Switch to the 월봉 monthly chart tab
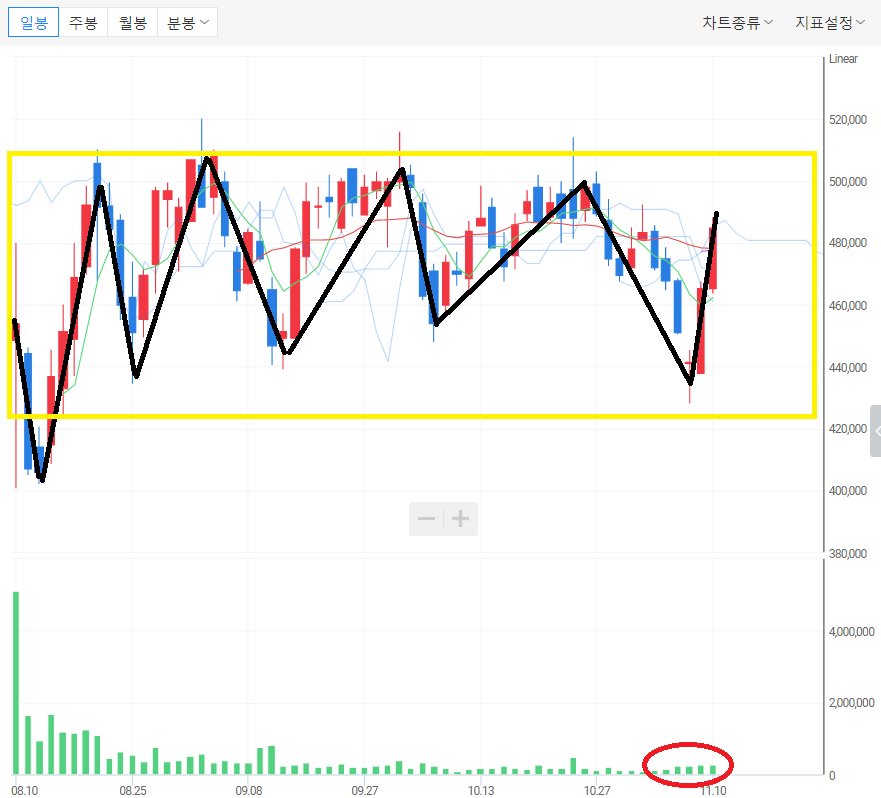This screenshot has height=798, width=881. coord(133,22)
